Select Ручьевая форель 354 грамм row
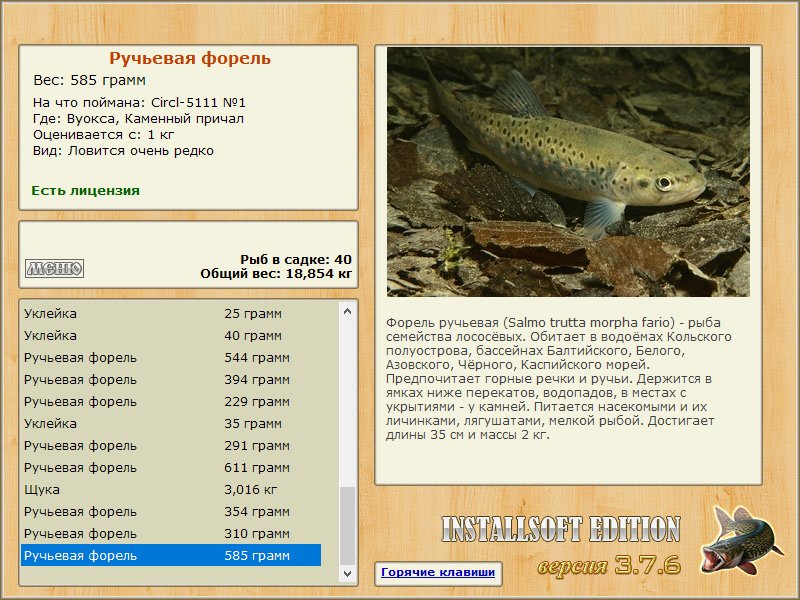 coord(171,511)
